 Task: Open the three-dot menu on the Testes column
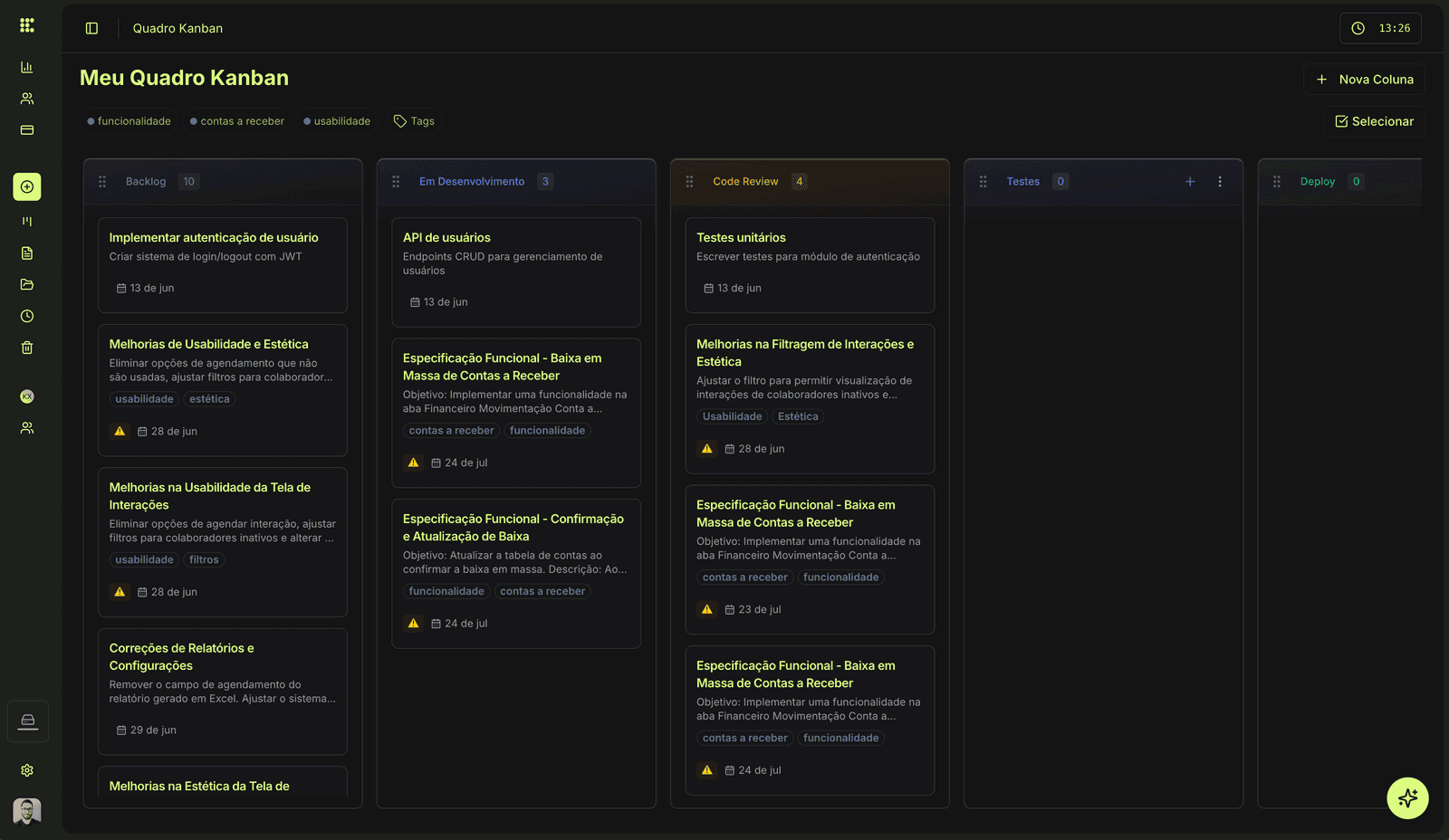pyautogui.click(x=1221, y=181)
